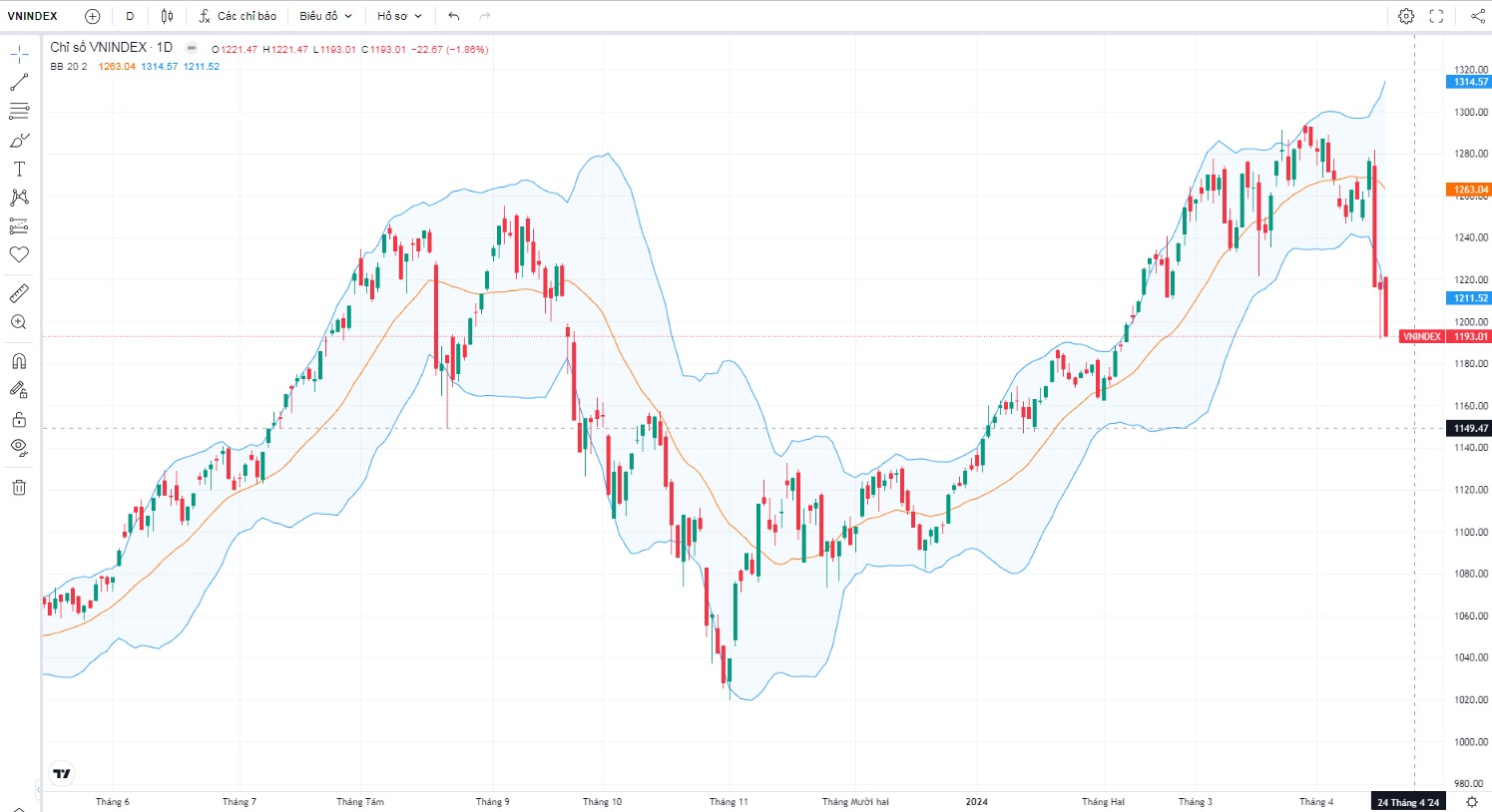
Task: Expand the Hồ sơ dropdown
Action: click(x=399, y=16)
